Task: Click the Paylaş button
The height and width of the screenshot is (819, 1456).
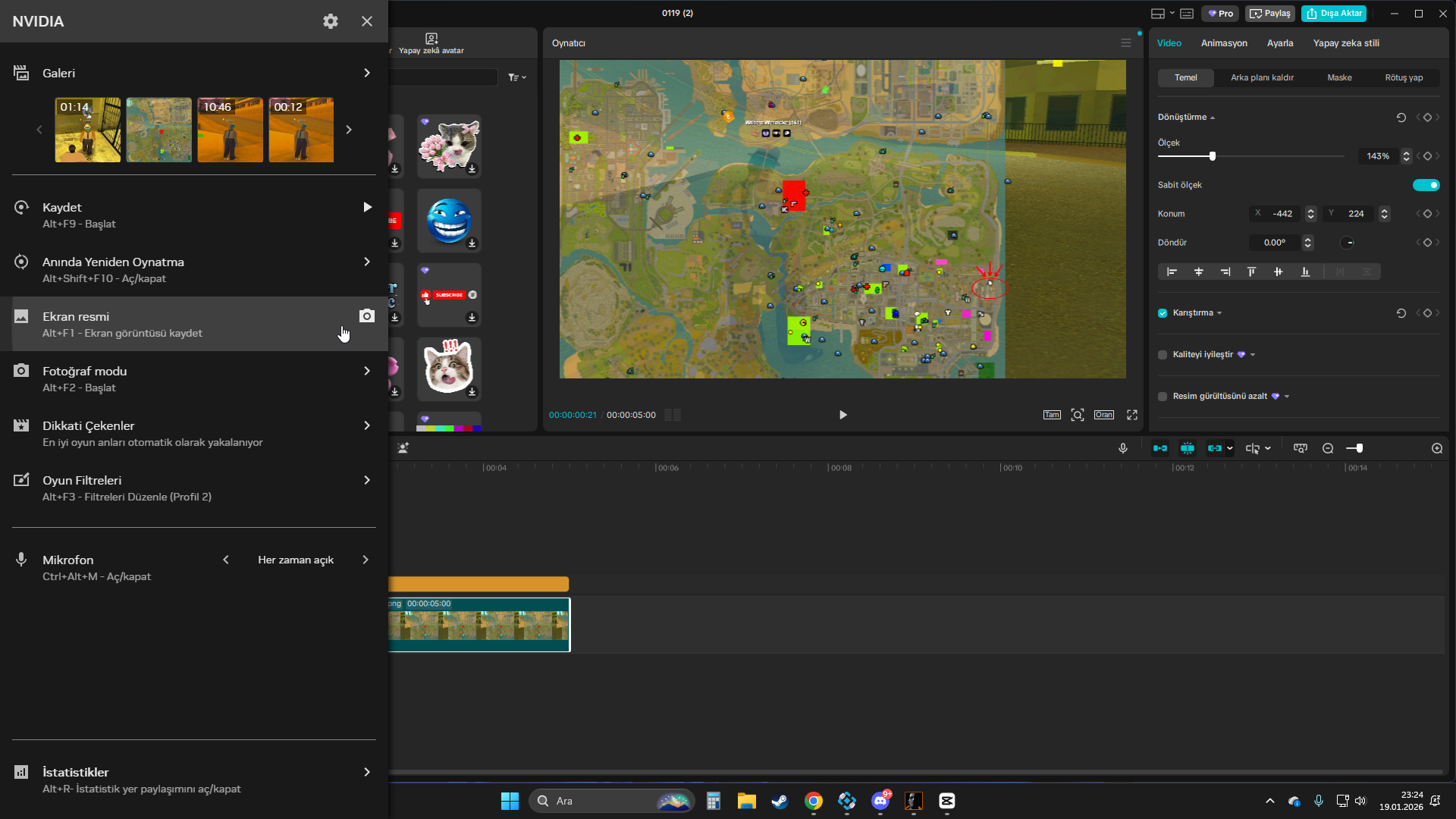Action: coord(1270,14)
